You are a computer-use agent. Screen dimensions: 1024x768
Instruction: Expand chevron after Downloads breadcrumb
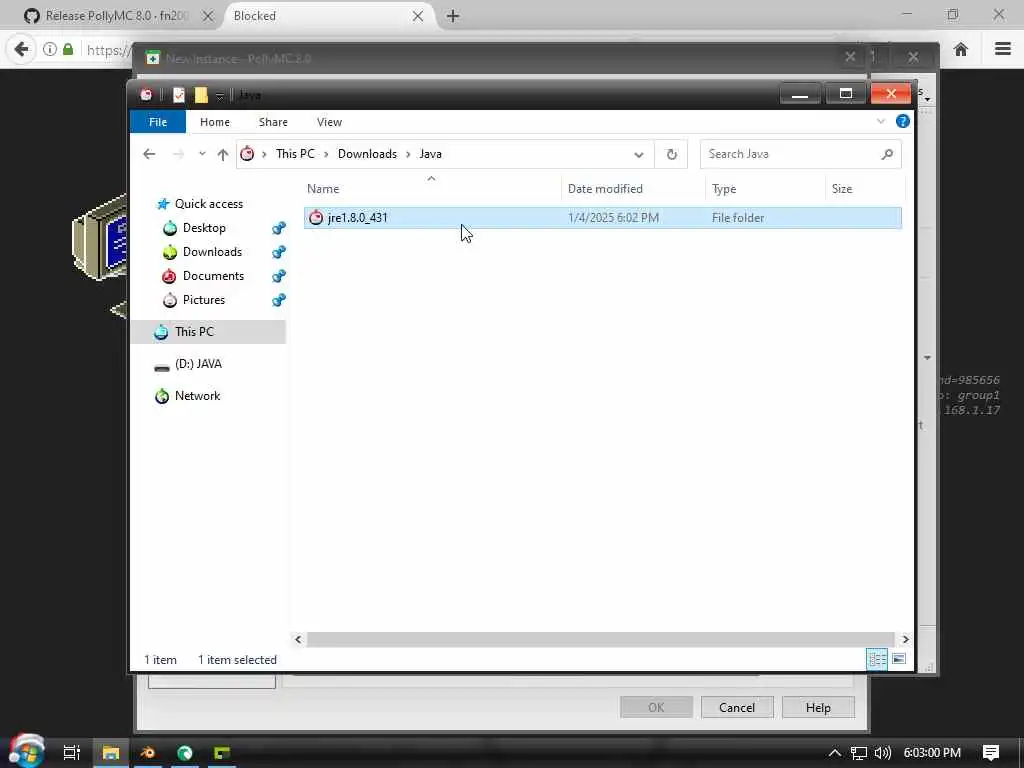tap(408, 154)
